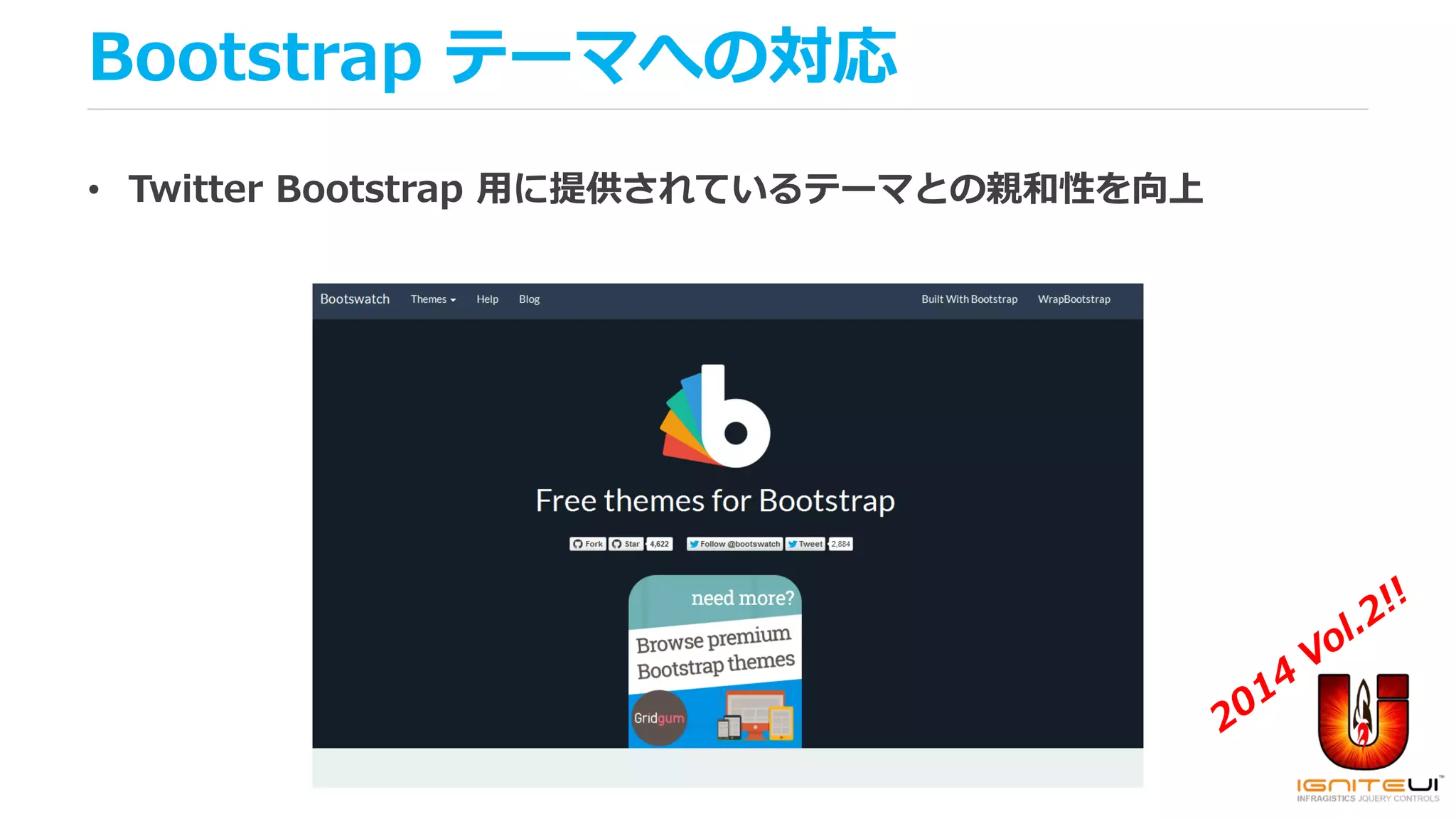This screenshot has width=1456, height=819.
Task: Click the devices illustration in ad
Action: 755,716
